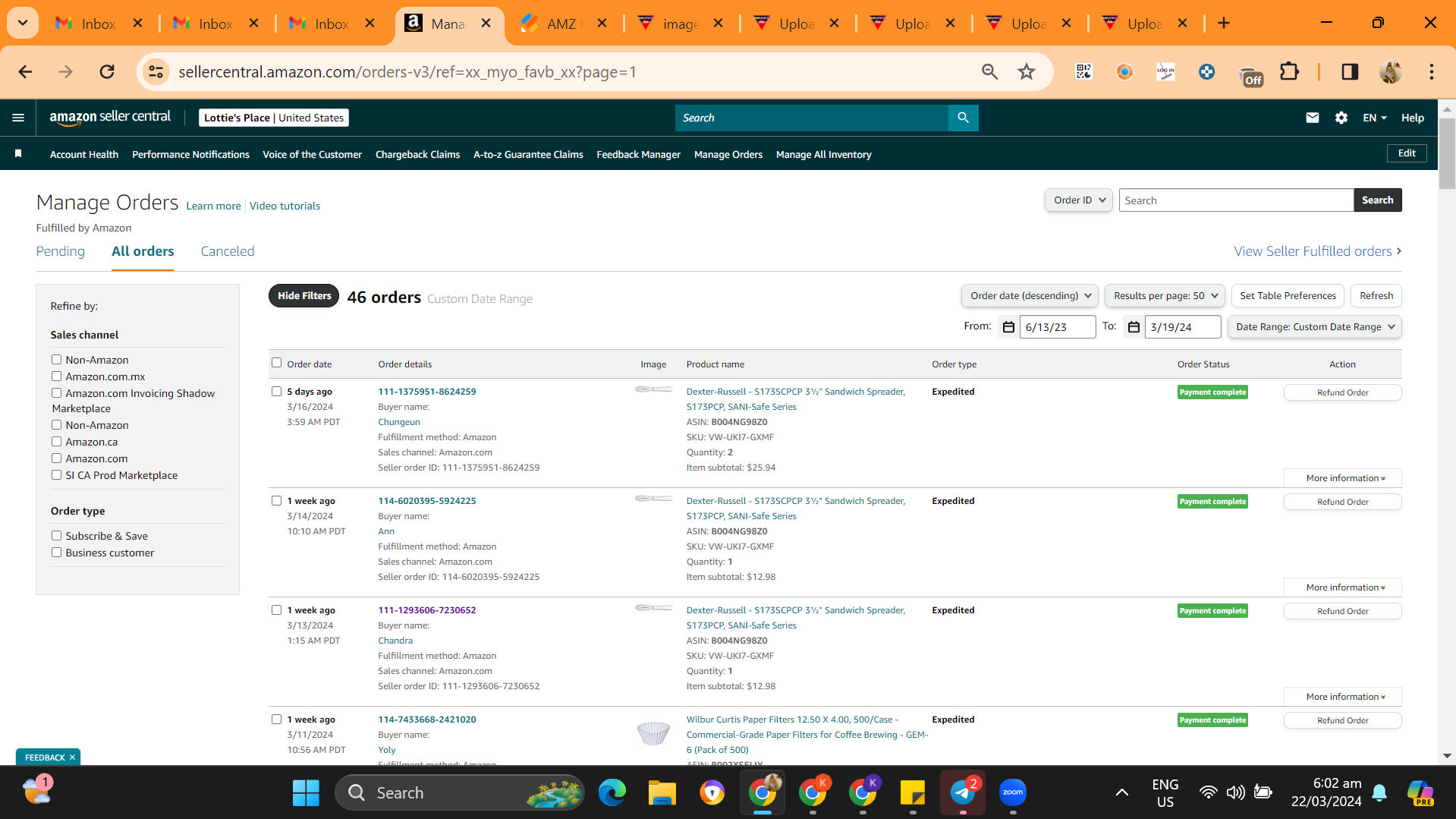The width and height of the screenshot is (1456, 819).
Task: Expand More information for order 114-6020395-5924225
Action: tap(1342, 587)
